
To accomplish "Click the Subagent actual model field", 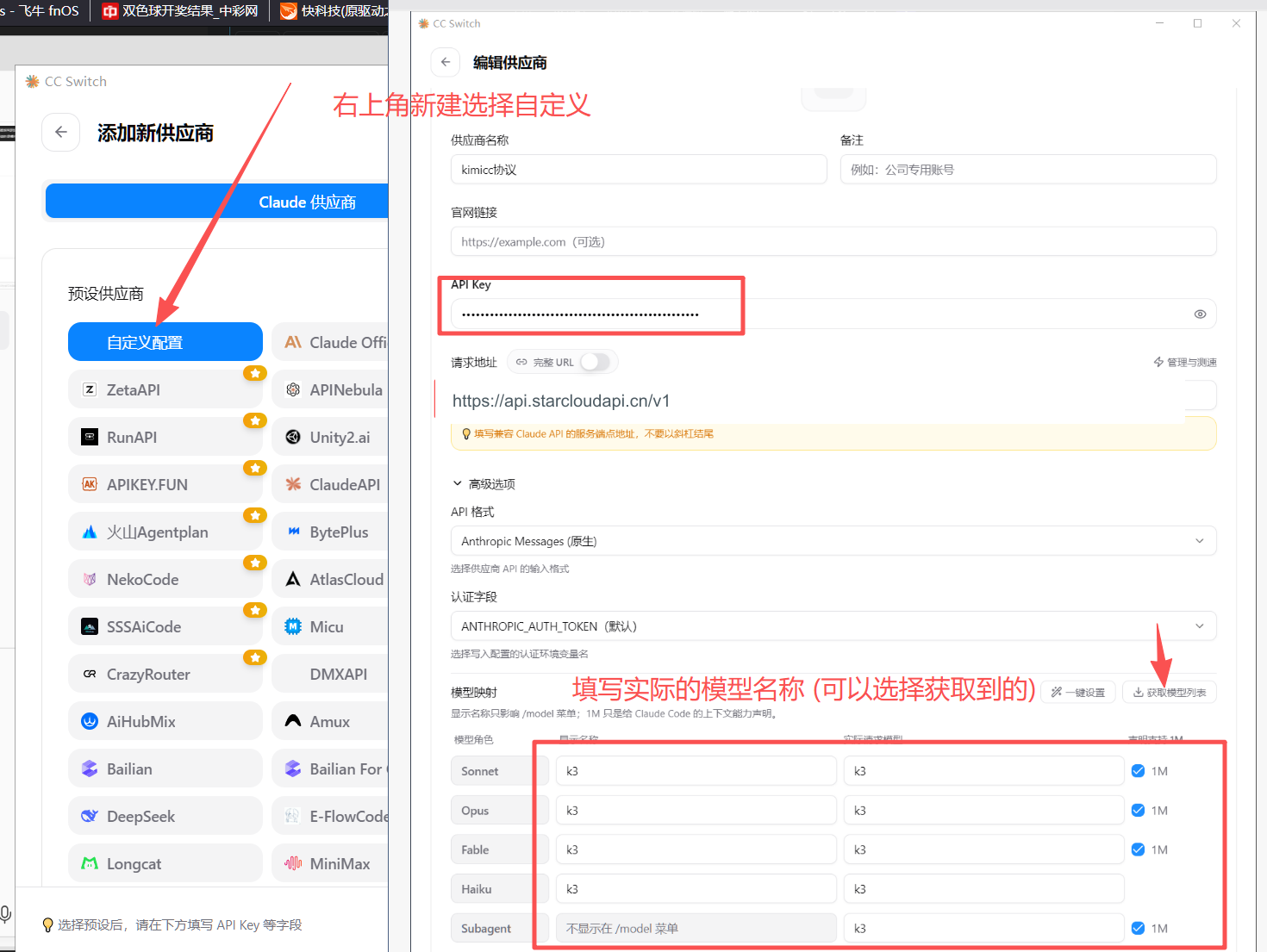I will (x=983, y=929).
